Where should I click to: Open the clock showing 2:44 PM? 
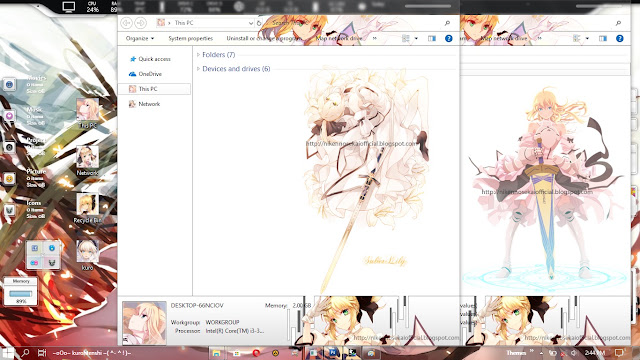[x=594, y=353]
